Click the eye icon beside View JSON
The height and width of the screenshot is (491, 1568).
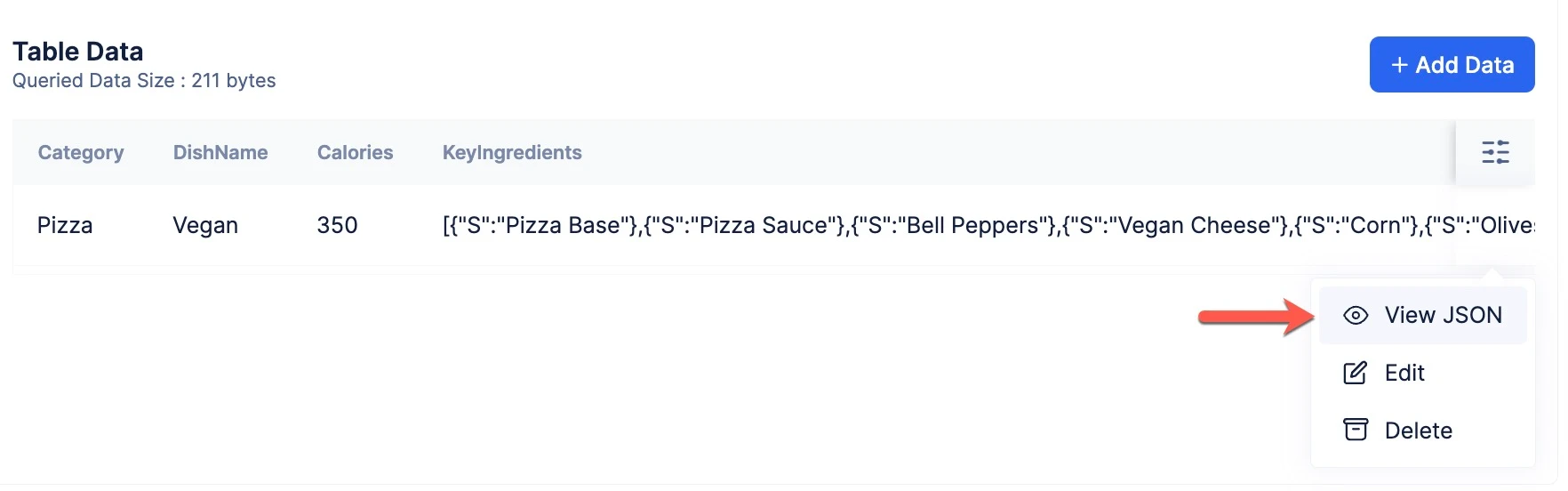[1356, 316]
